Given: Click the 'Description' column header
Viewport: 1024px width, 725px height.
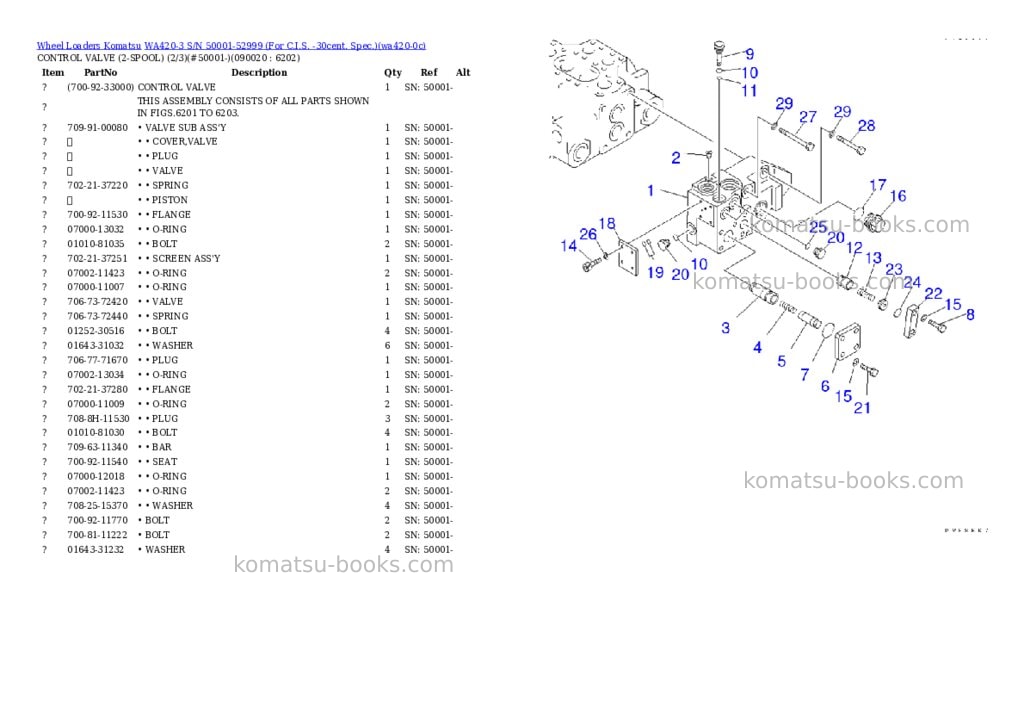Looking at the screenshot, I should (x=259, y=72).
